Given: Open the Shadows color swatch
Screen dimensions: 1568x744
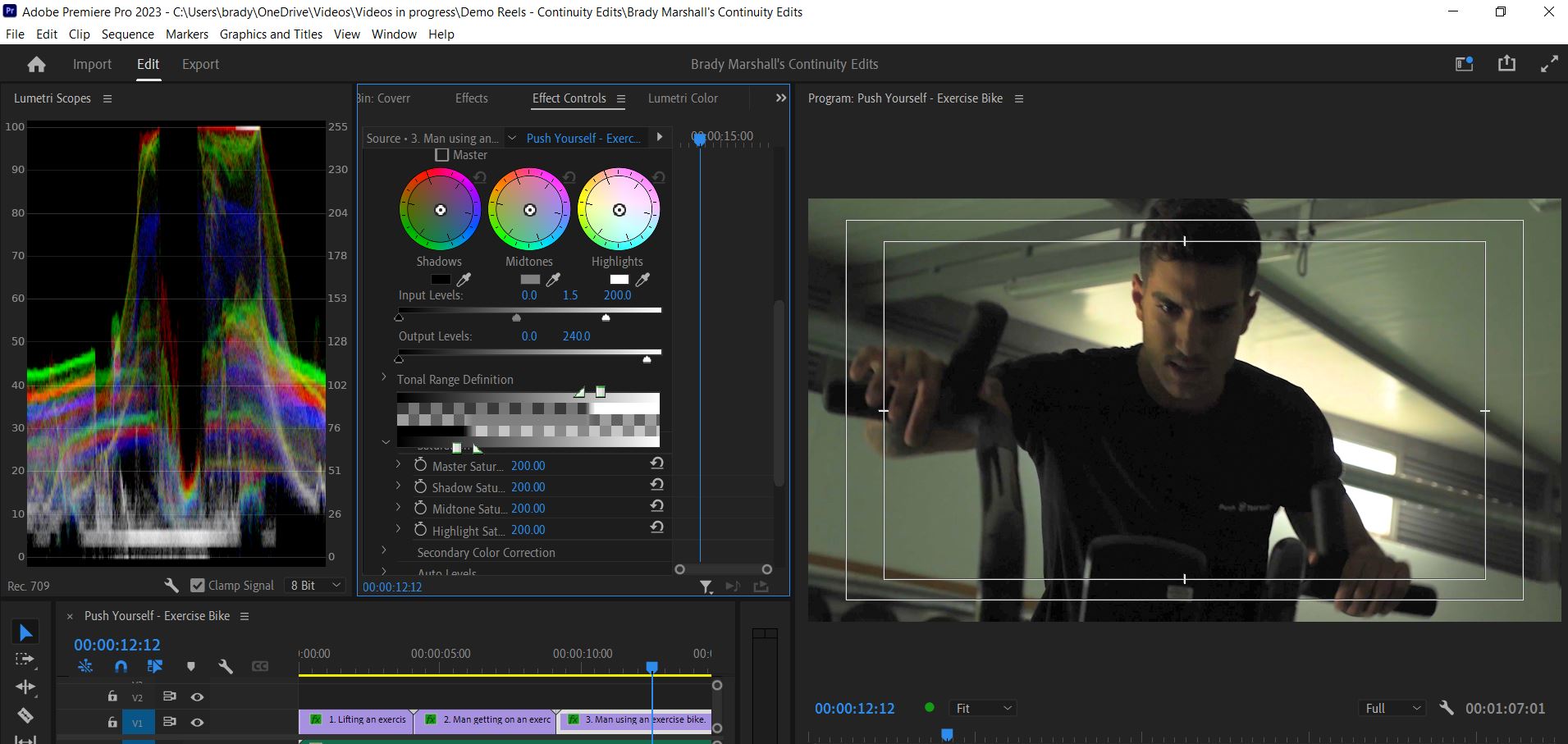Looking at the screenshot, I should pos(441,280).
